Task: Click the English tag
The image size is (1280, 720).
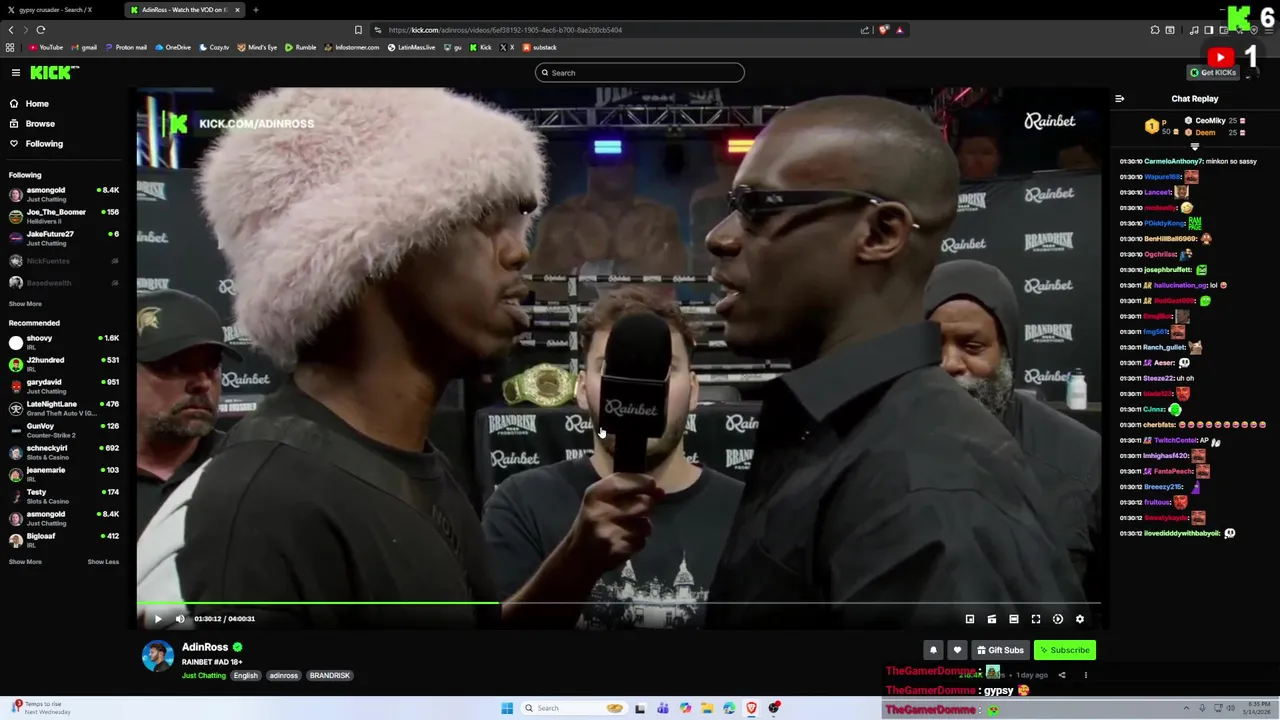Action: click(x=246, y=676)
